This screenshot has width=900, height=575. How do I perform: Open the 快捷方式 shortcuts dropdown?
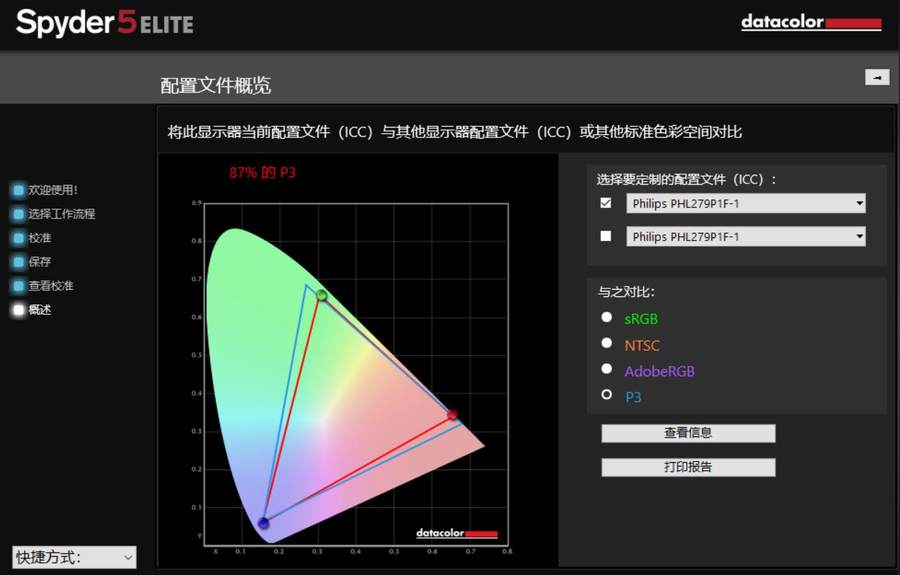click(74, 557)
